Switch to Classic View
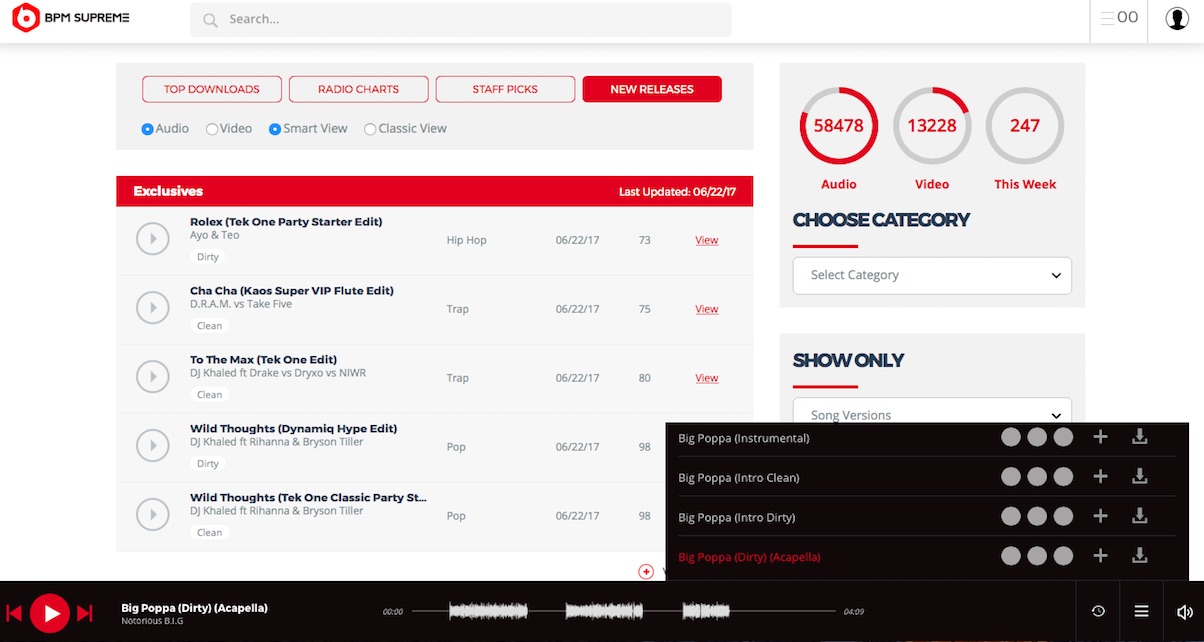 pos(370,129)
